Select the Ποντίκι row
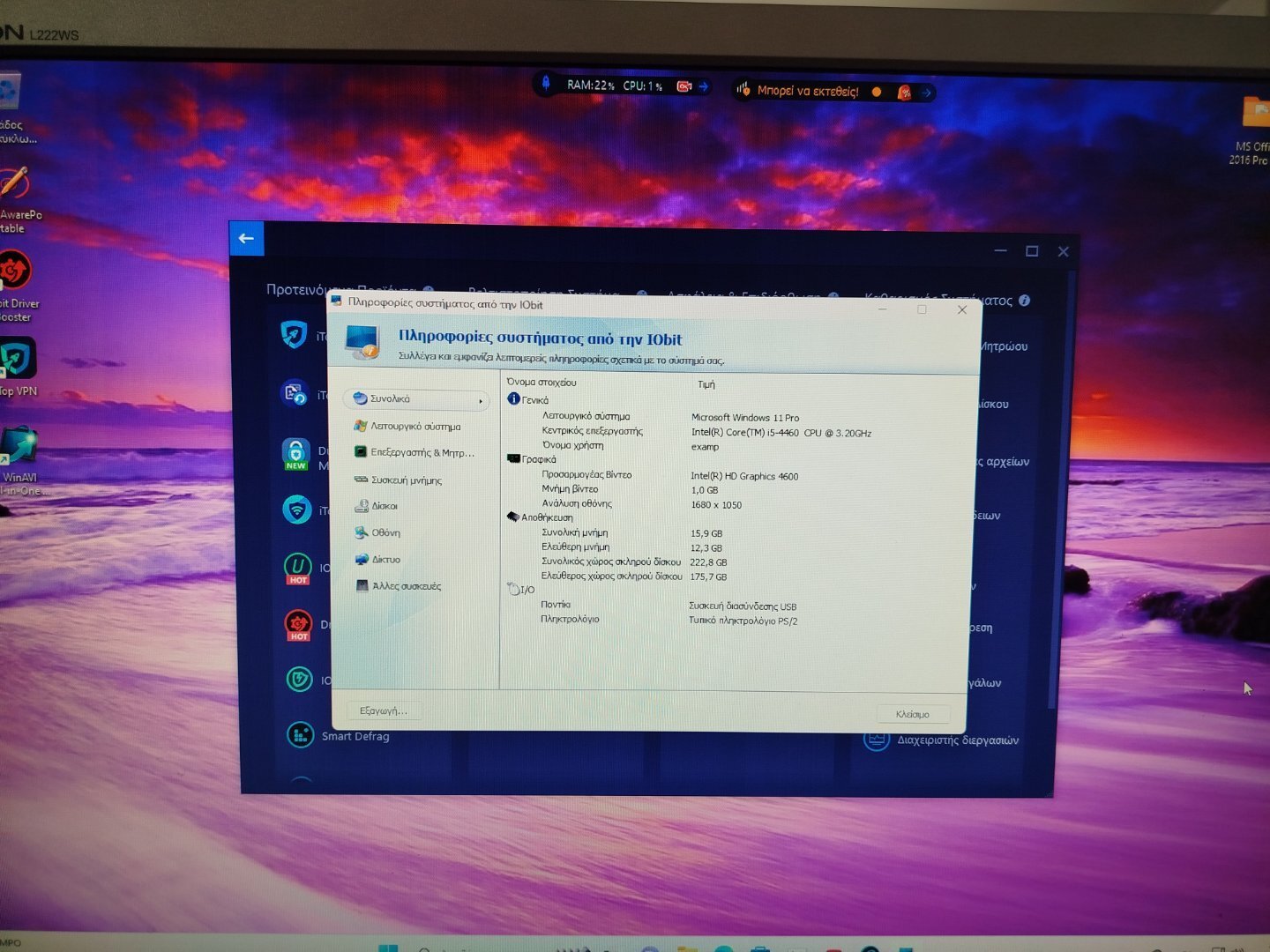 point(670,606)
